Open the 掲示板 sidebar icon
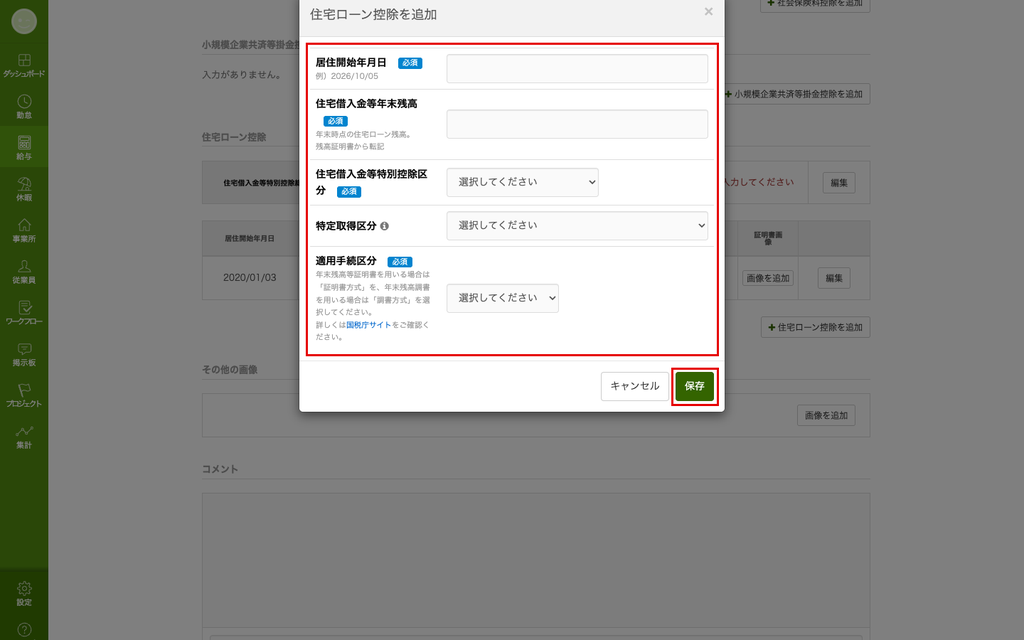 [x=24, y=353]
